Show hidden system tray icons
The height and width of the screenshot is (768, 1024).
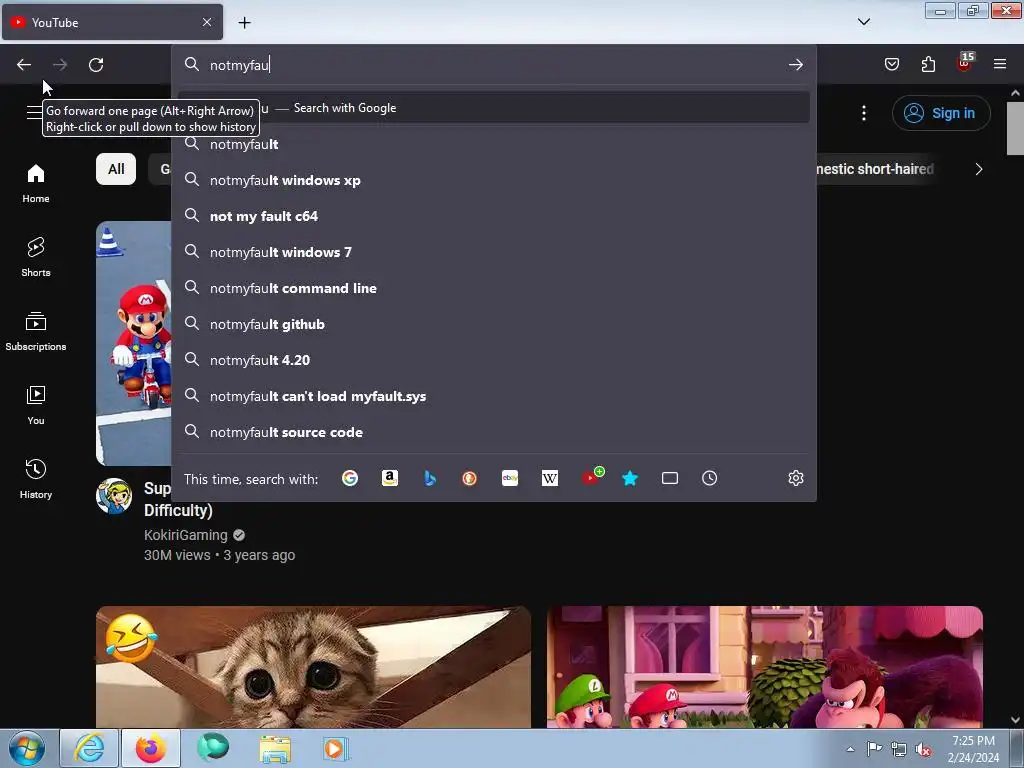(x=850, y=749)
